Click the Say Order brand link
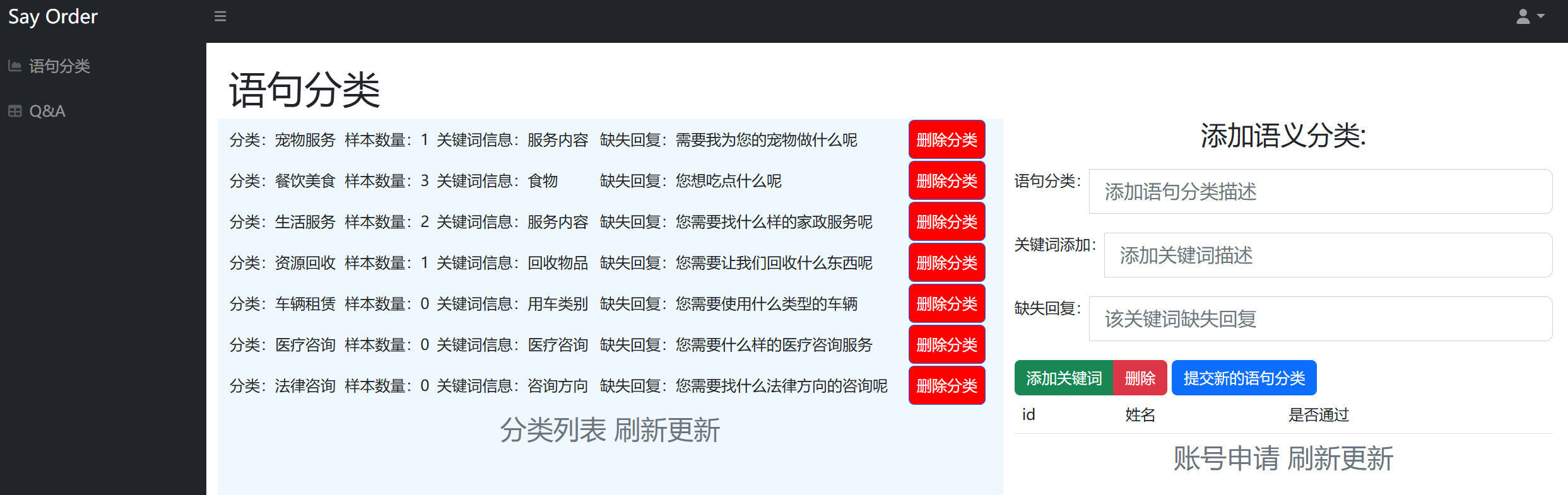This screenshot has width=1568, height=495. pyautogui.click(x=53, y=16)
